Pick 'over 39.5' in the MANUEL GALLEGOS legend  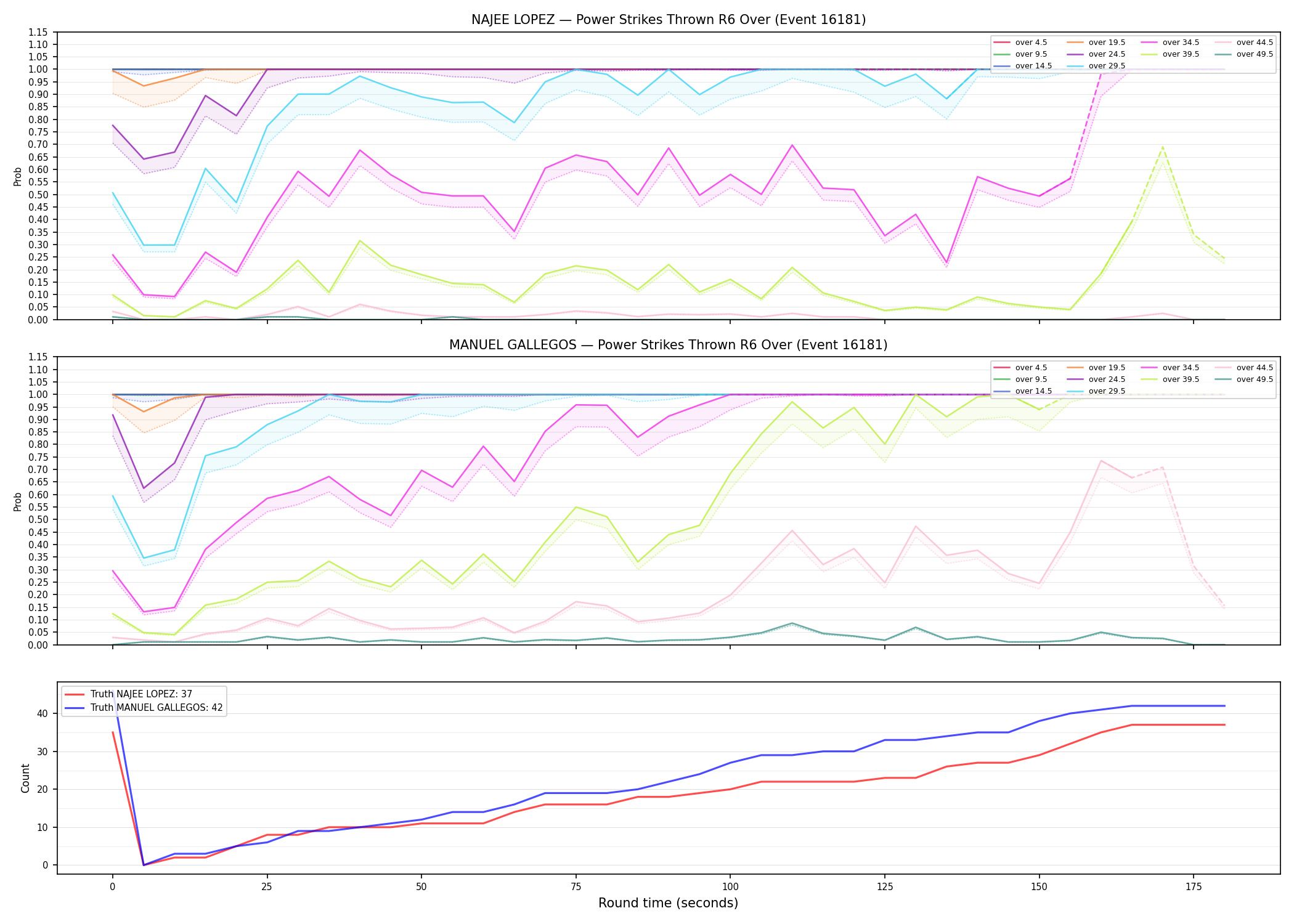(x=1170, y=379)
